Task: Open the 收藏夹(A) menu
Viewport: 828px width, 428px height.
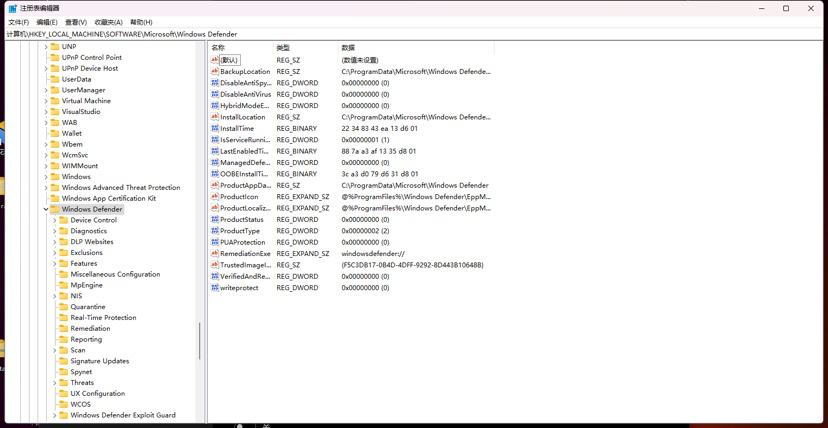Action: [109, 22]
